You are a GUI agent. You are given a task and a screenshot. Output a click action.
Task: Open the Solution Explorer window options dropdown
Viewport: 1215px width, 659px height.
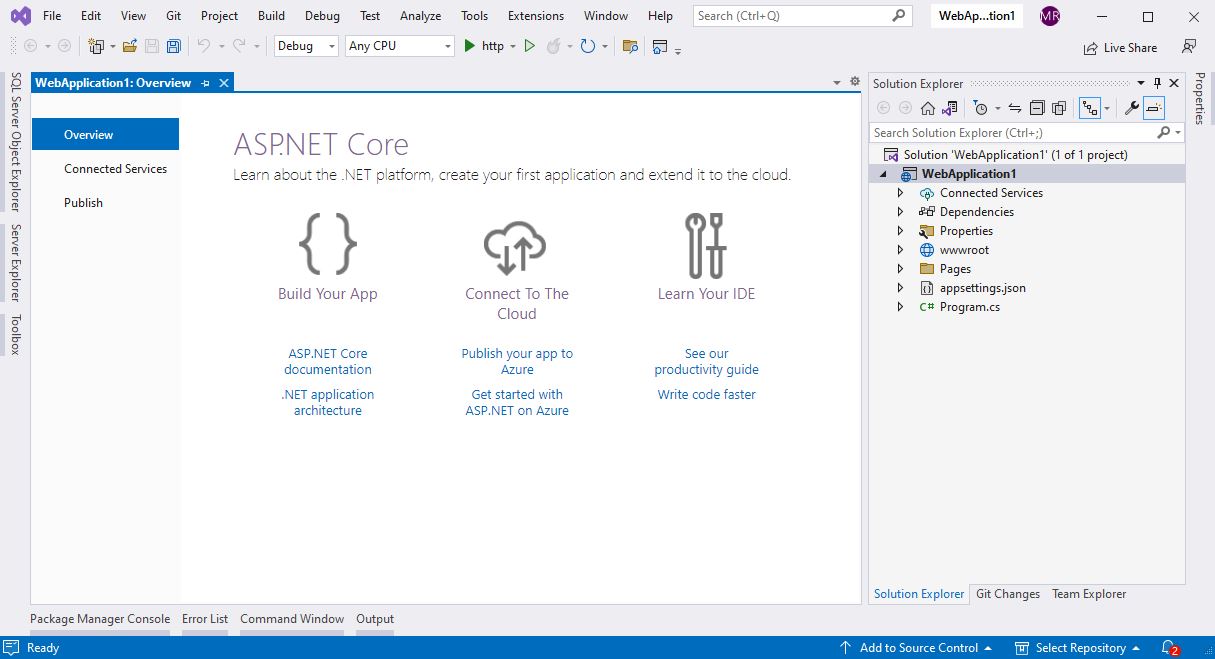[x=1143, y=83]
